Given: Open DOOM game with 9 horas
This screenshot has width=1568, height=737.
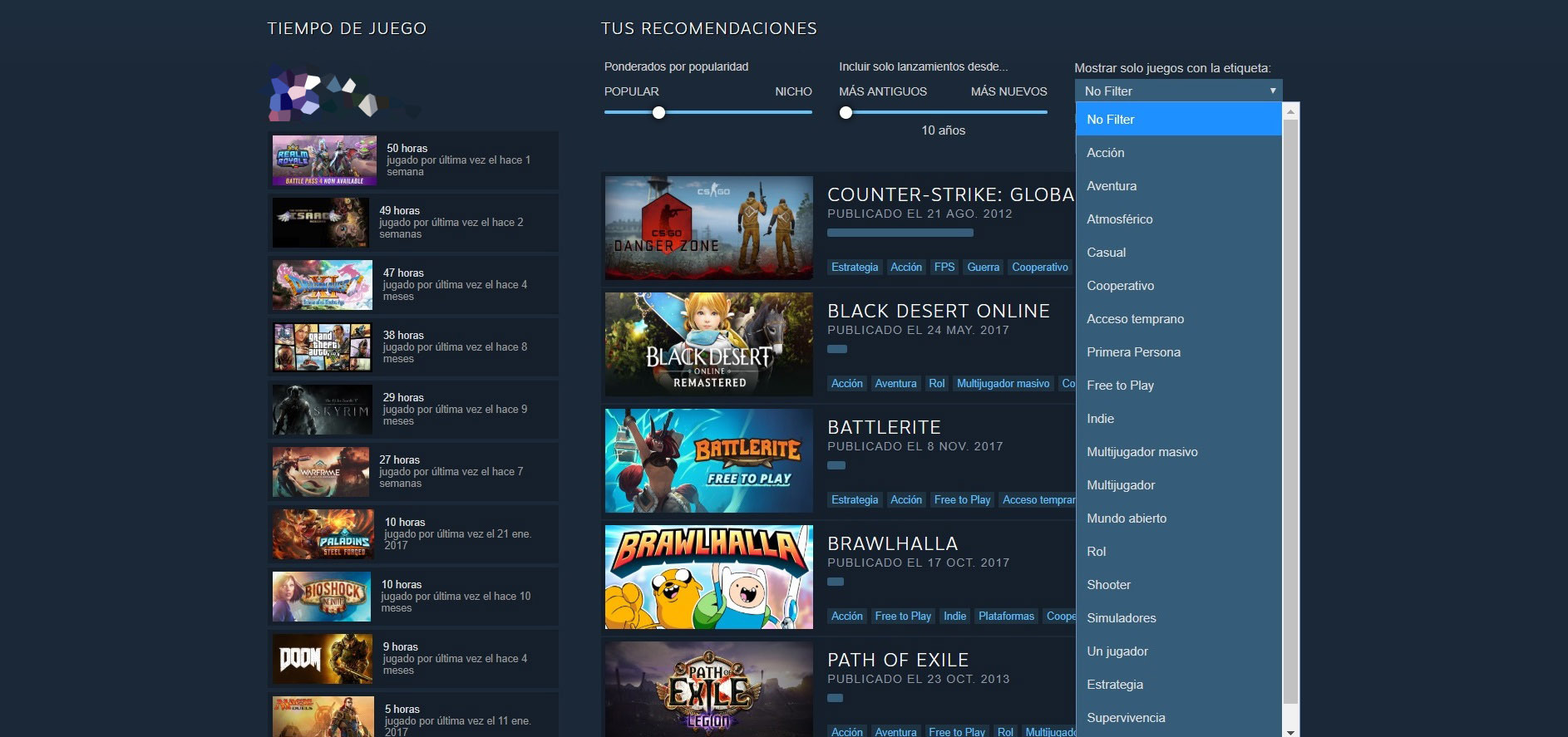Looking at the screenshot, I should pos(322,659).
